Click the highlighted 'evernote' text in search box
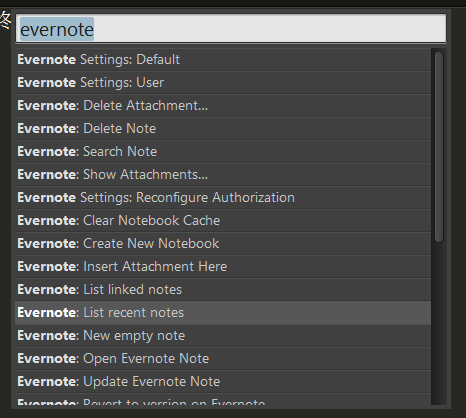Screen dimensions: 466x418 57,29
